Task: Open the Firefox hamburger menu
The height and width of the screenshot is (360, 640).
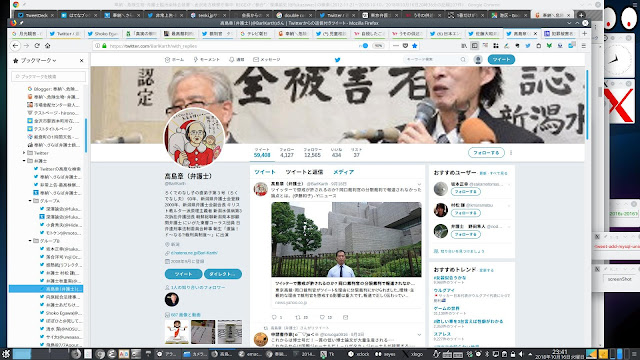Action: 584,46
